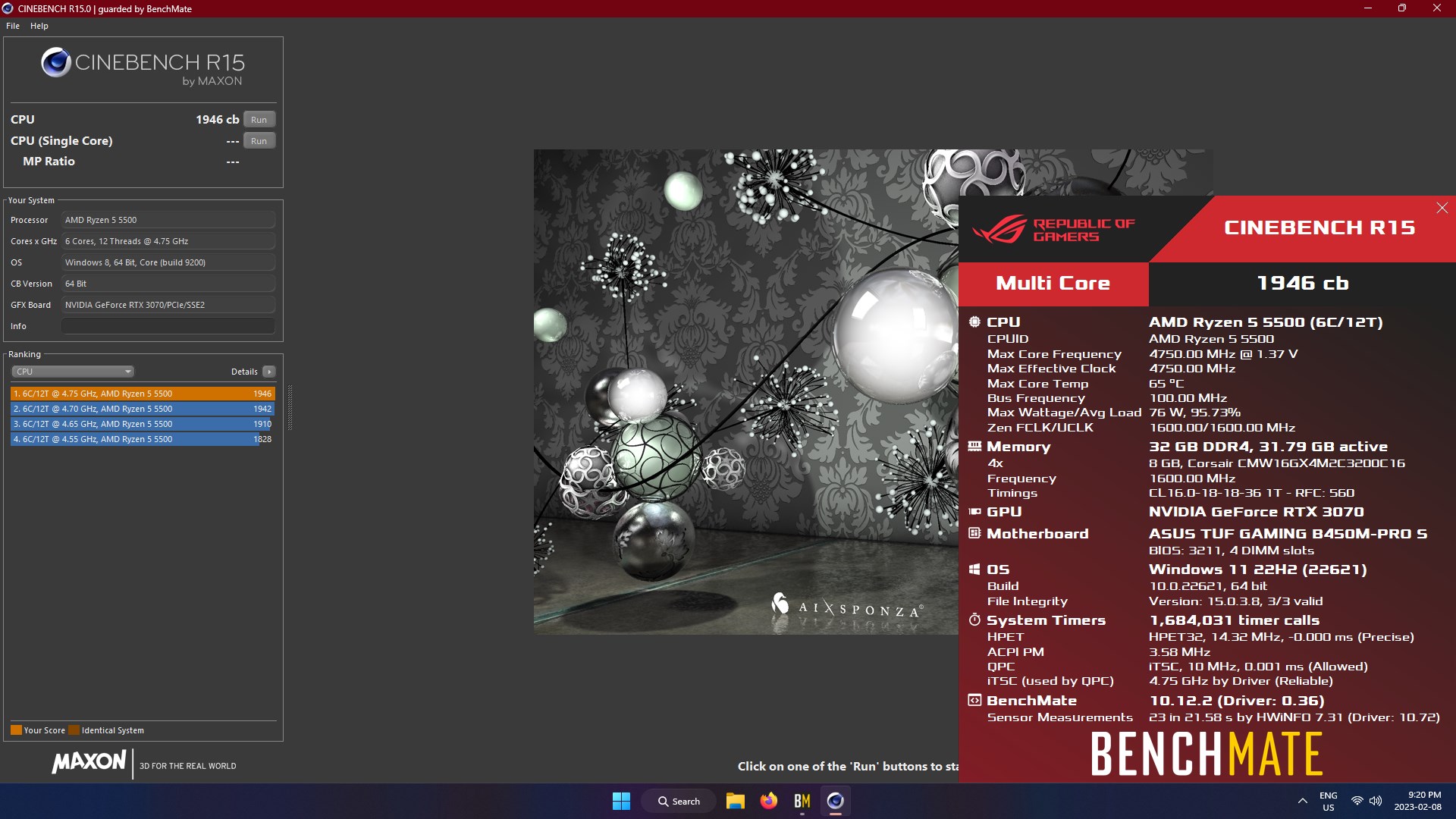Click the Windows OS icon in BenchMate panel
The image size is (1456, 819).
point(974,569)
